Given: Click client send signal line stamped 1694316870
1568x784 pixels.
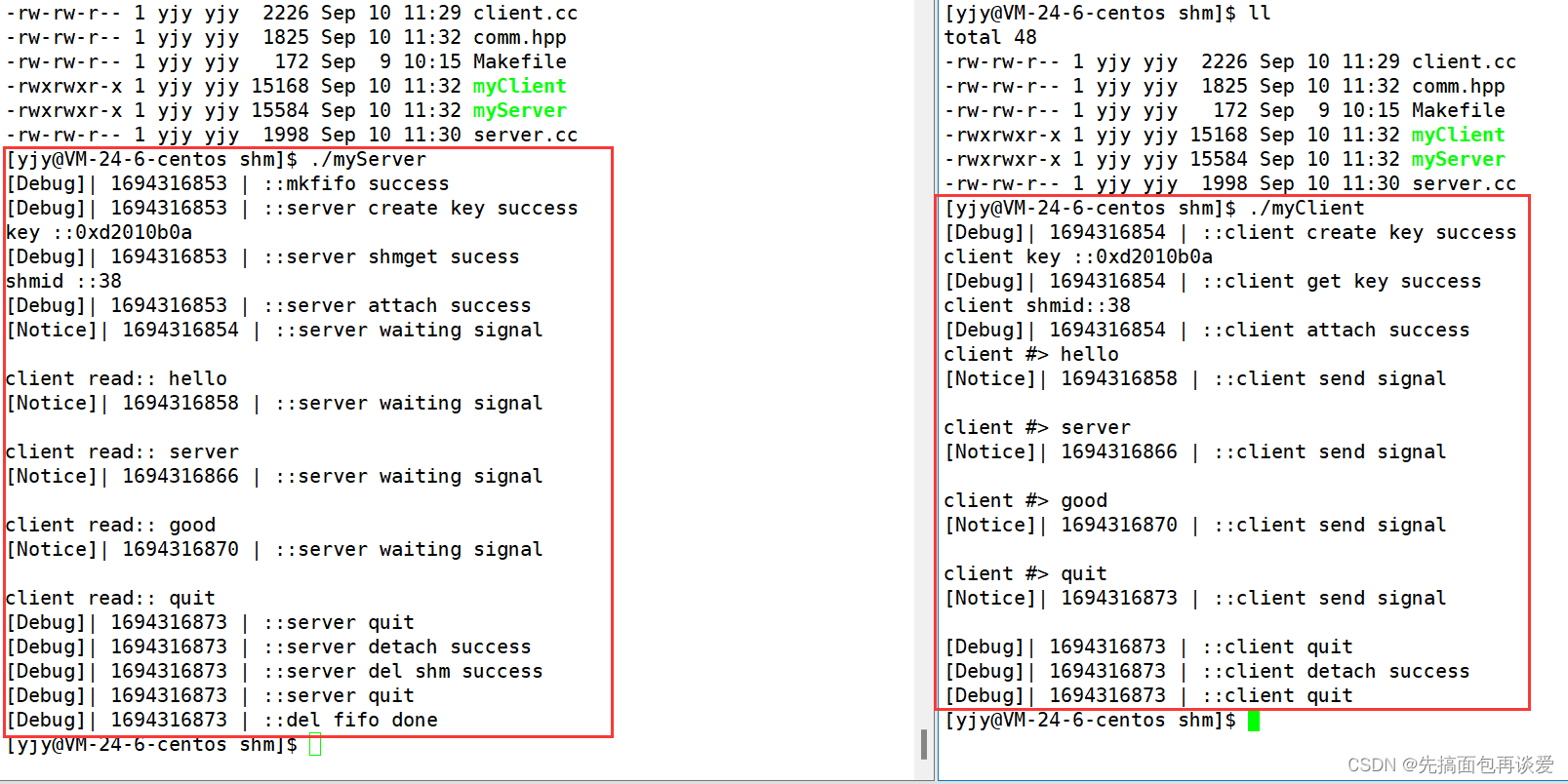Looking at the screenshot, I should (1195, 526).
